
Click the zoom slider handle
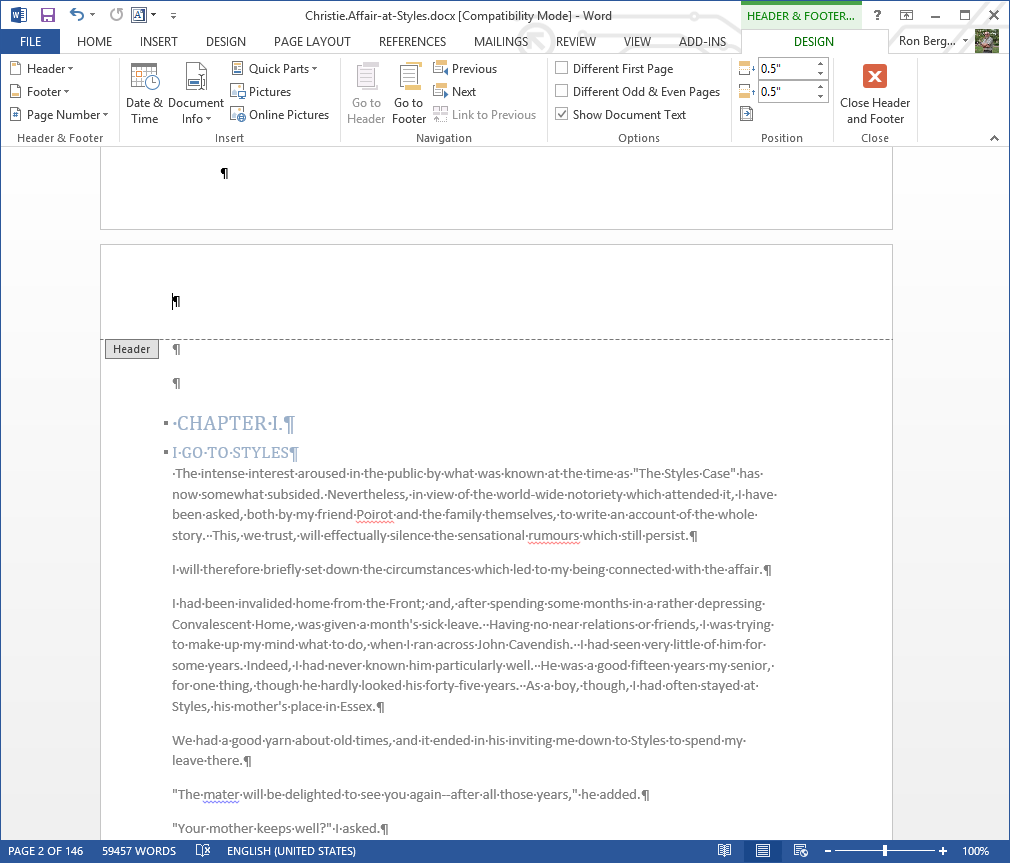885,851
